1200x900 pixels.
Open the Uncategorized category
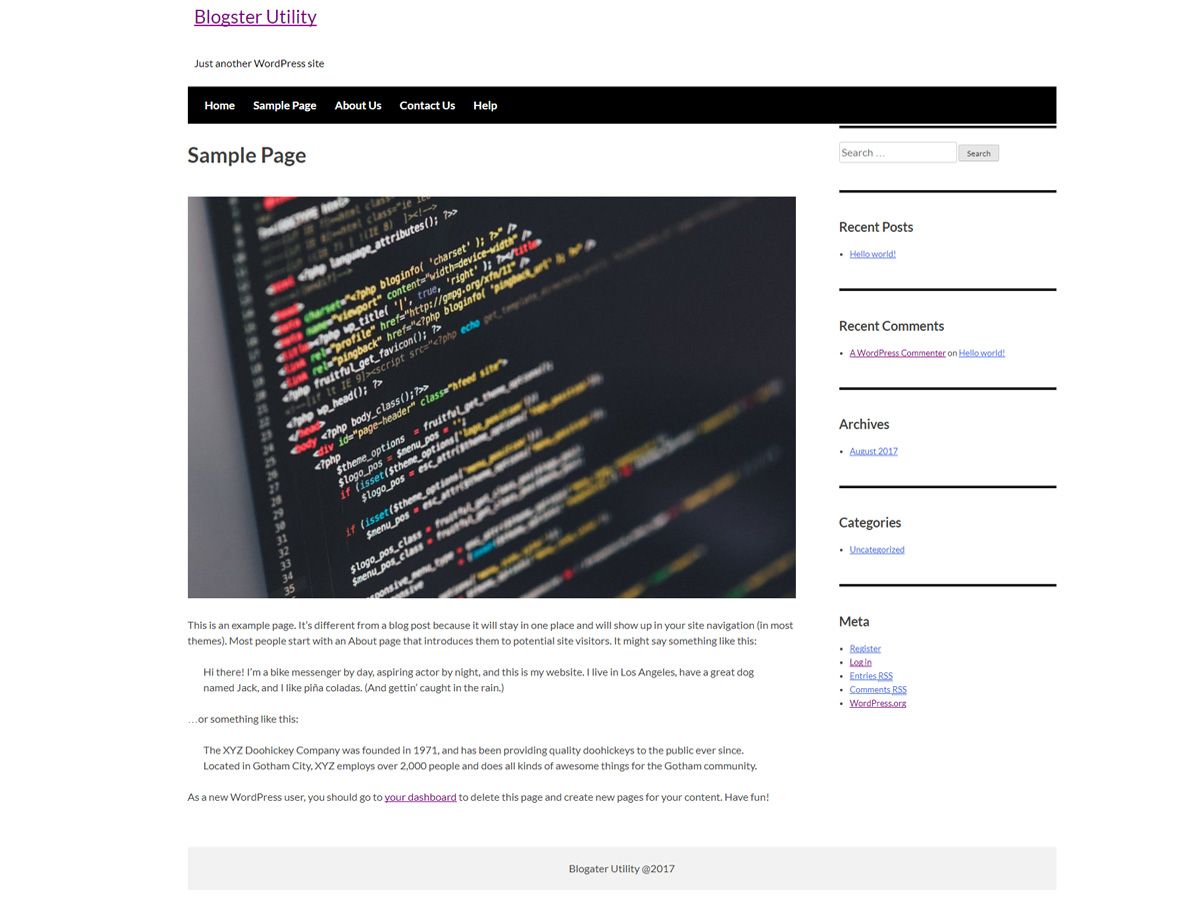[x=876, y=549]
